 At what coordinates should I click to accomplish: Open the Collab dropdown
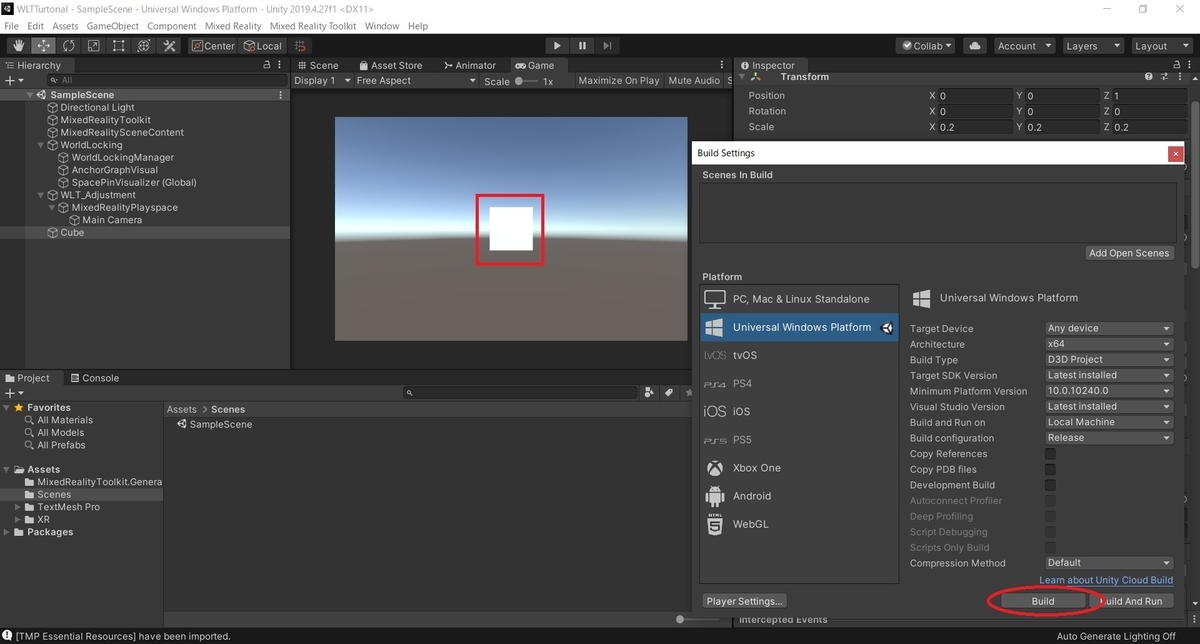(926, 46)
